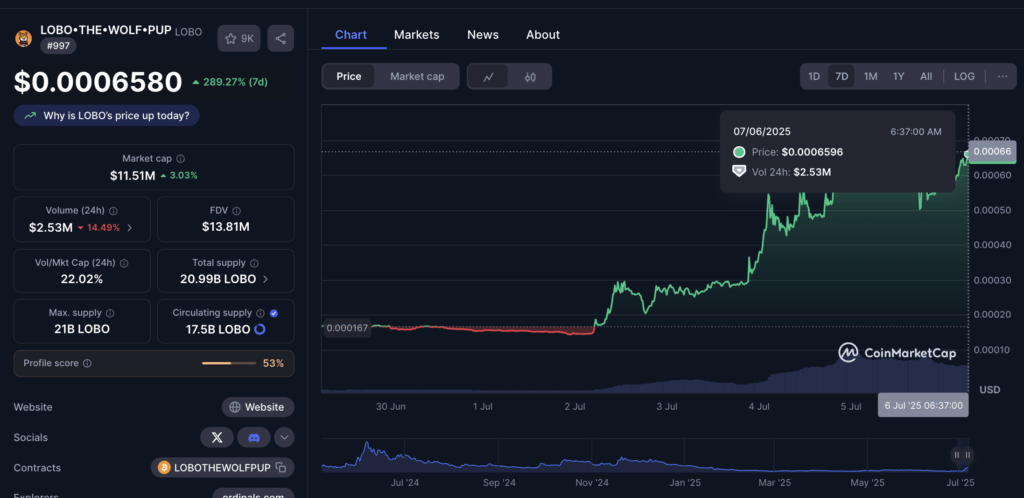Click Market cap info icon
This screenshot has height=498, width=1024.
pyautogui.click(x=181, y=159)
